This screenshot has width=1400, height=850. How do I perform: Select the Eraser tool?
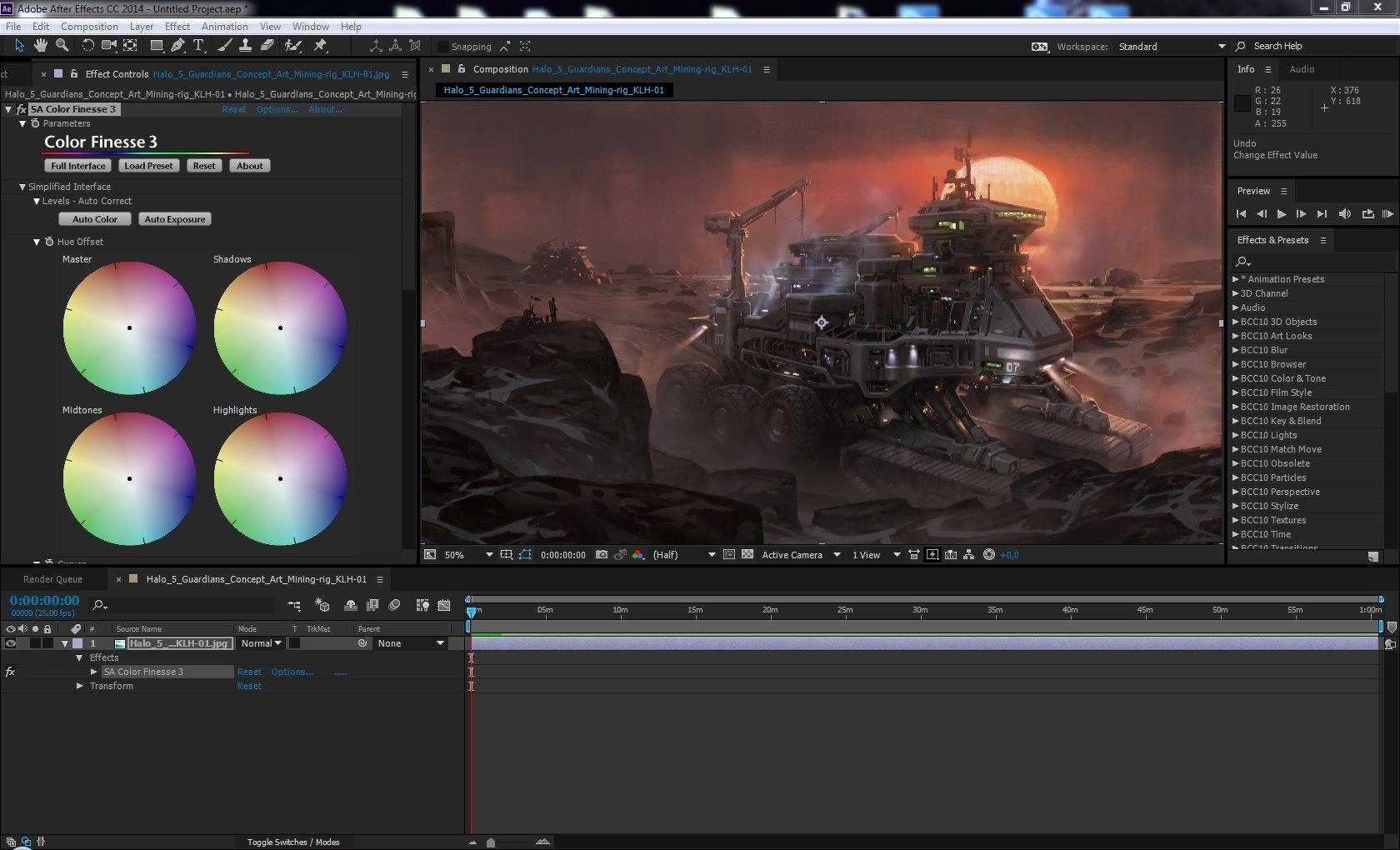tap(267, 46)
